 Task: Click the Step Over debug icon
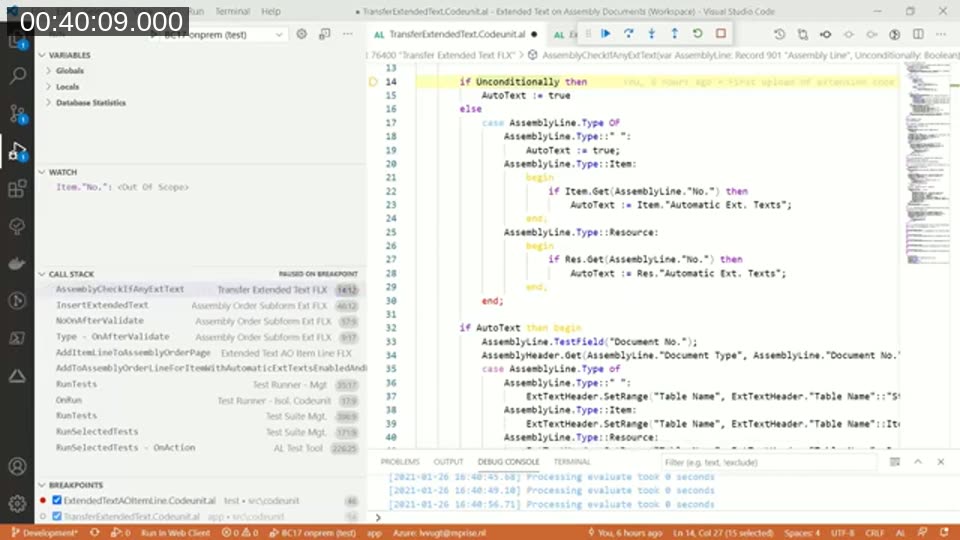coord(629,34)
